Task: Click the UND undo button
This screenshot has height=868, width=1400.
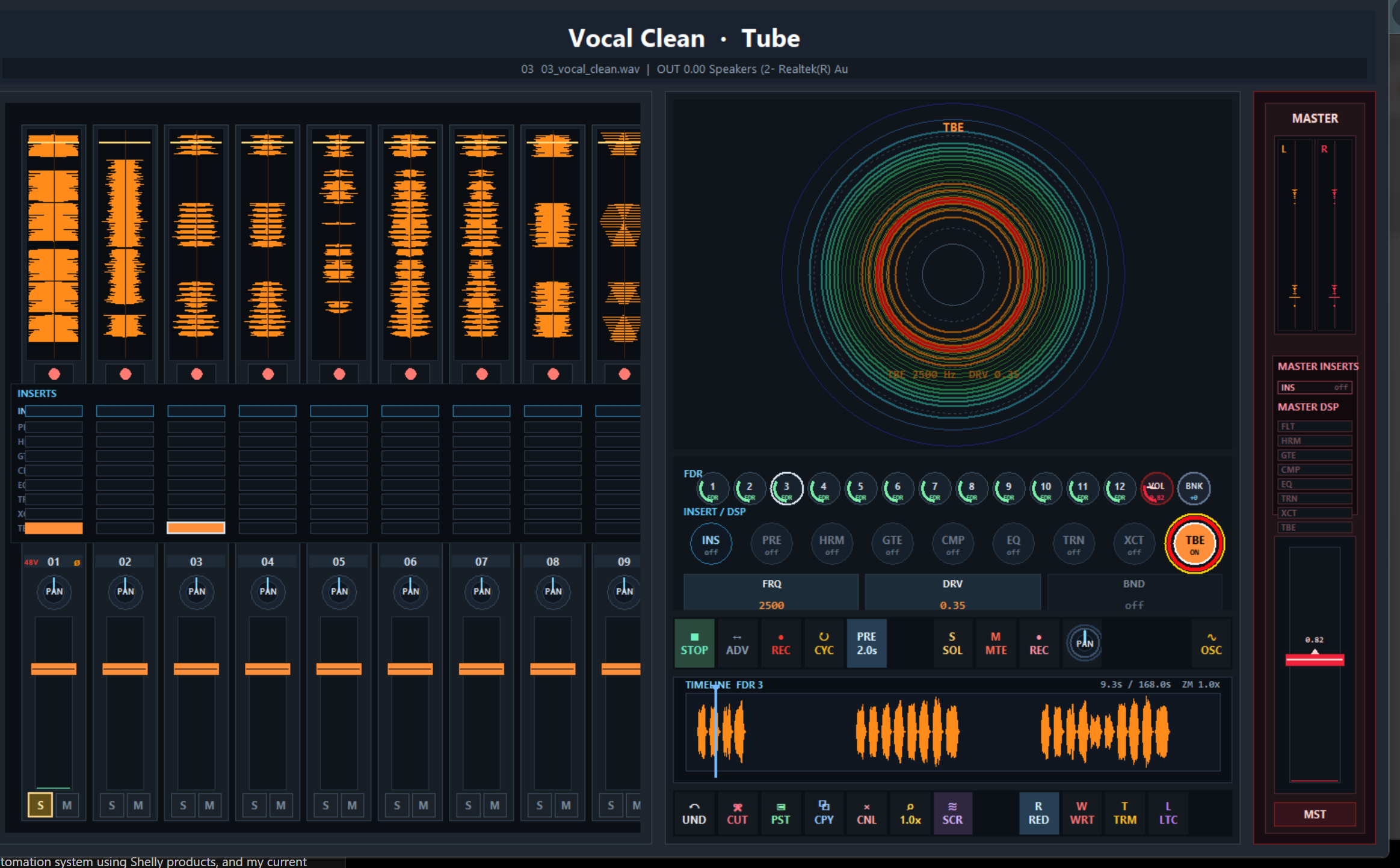Action: click(694, 813)
